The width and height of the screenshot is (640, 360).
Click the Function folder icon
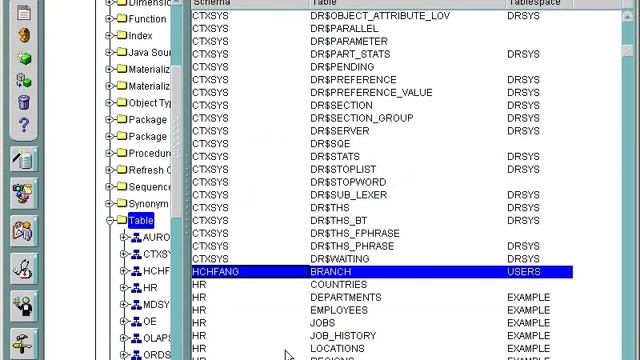pyautogui.click(x=122, y=18)
